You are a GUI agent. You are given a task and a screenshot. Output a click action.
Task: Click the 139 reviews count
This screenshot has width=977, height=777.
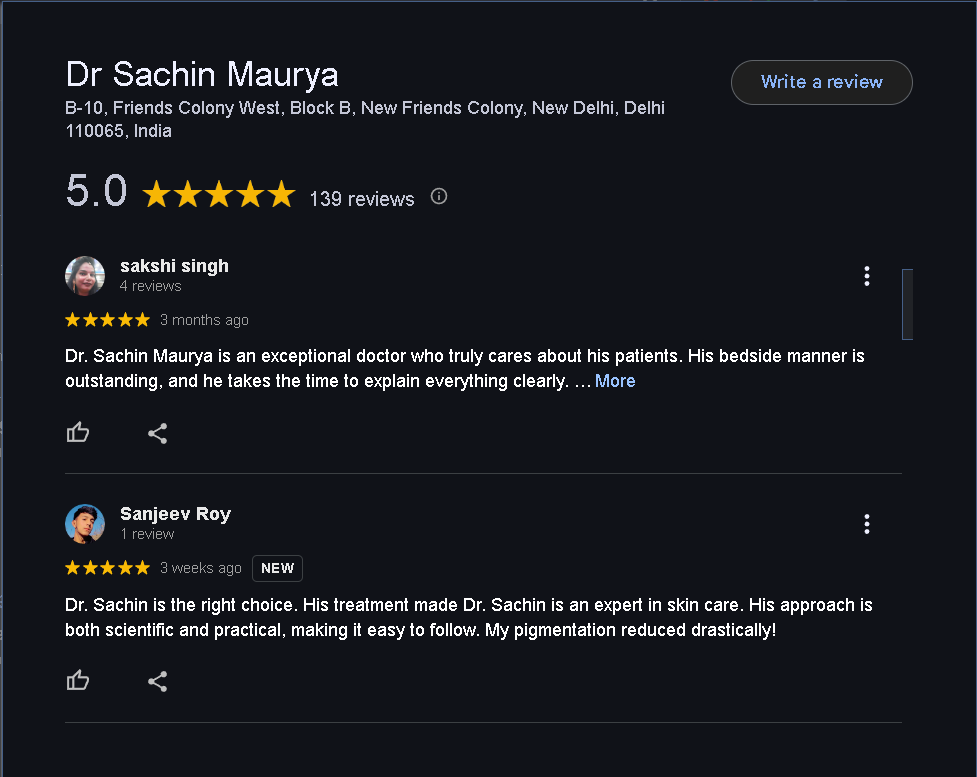point(361,199)
